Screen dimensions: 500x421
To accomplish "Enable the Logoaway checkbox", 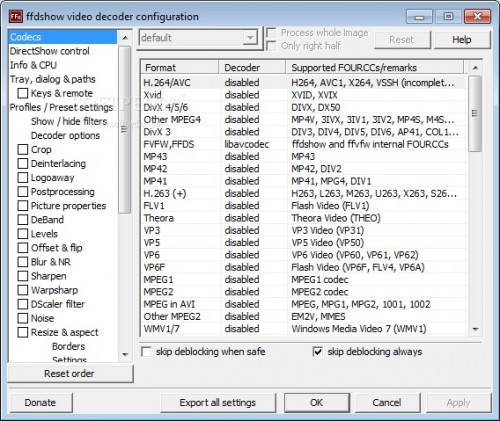I will (23, 177).
